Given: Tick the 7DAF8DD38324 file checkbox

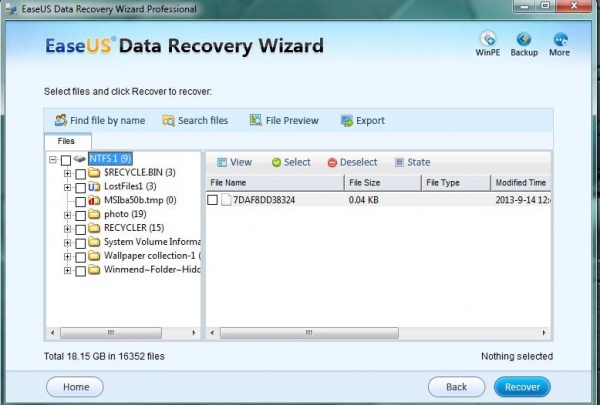Looking at the screenshot, I should click(x=212, y=199).
